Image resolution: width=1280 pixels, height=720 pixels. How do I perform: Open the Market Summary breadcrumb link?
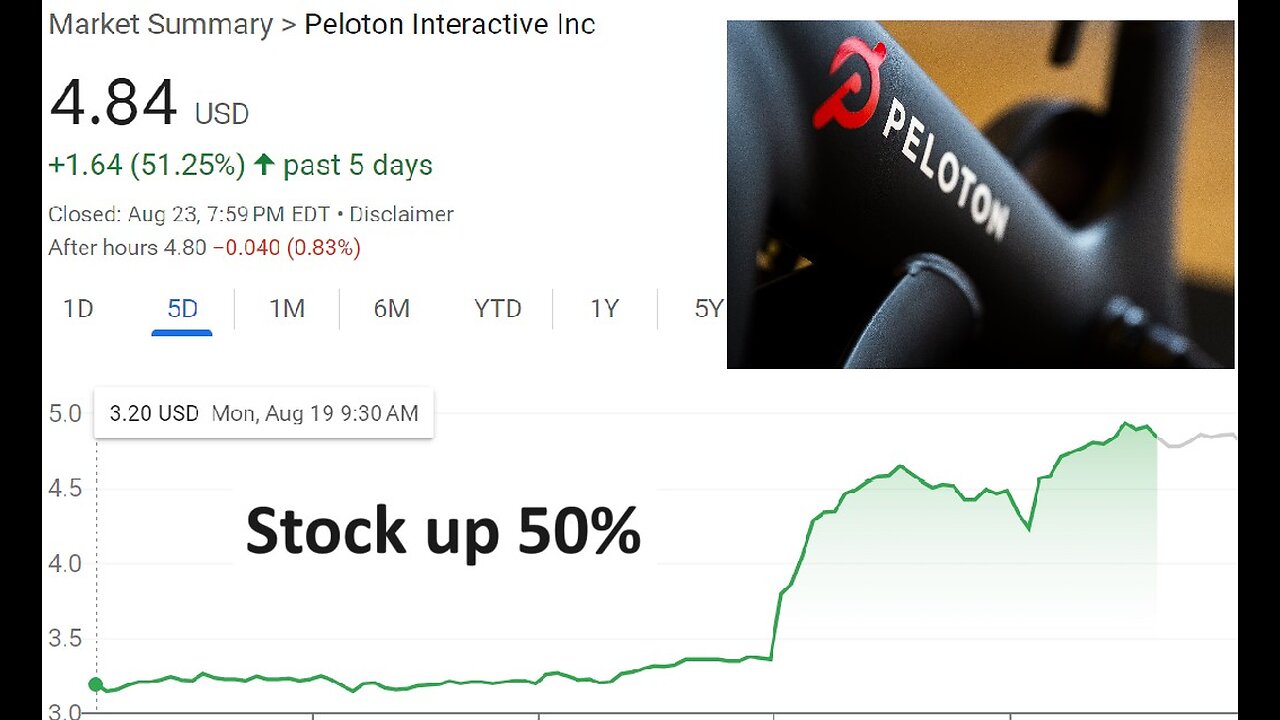160,24
